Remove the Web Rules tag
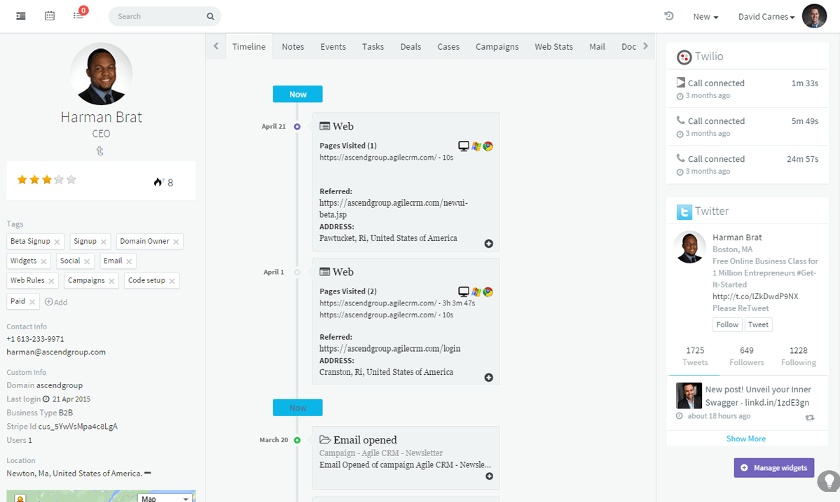The width and height of the screenshot is (840, 502). coord(51,281)
